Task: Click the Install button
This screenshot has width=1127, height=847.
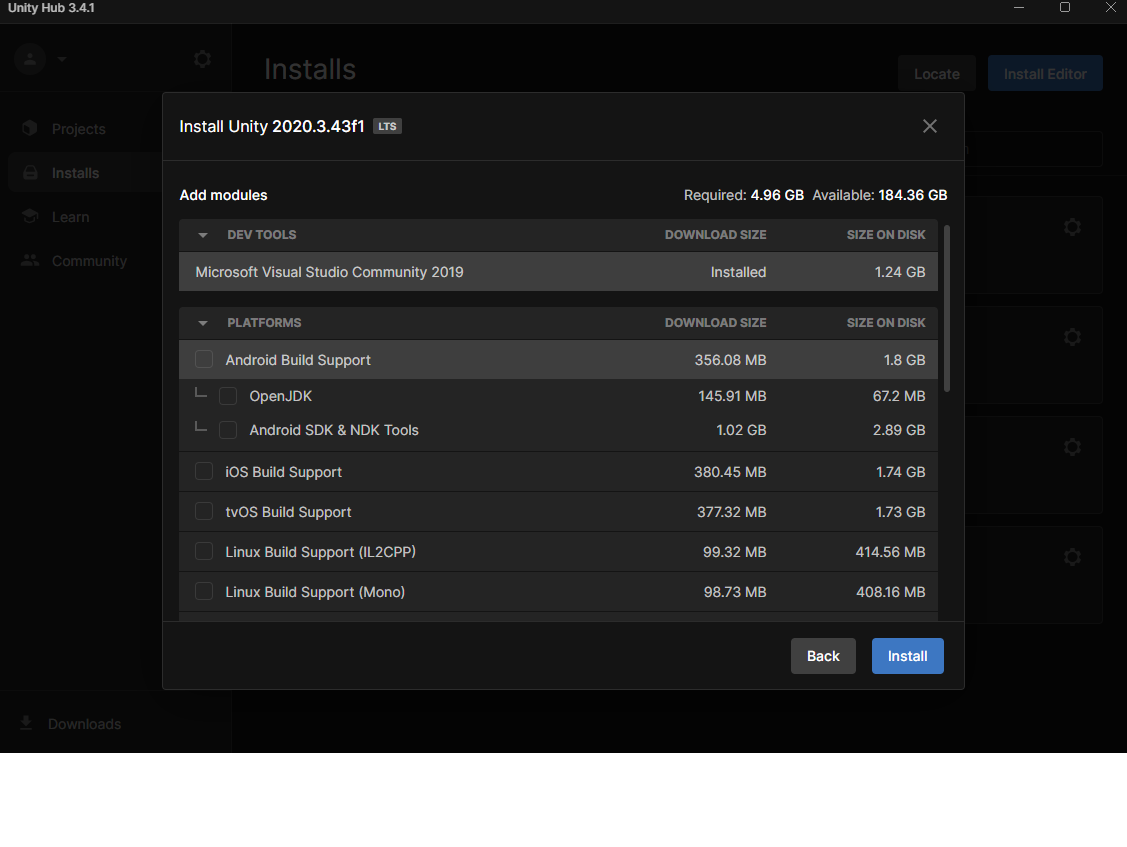Action: (x=907, y=656)
